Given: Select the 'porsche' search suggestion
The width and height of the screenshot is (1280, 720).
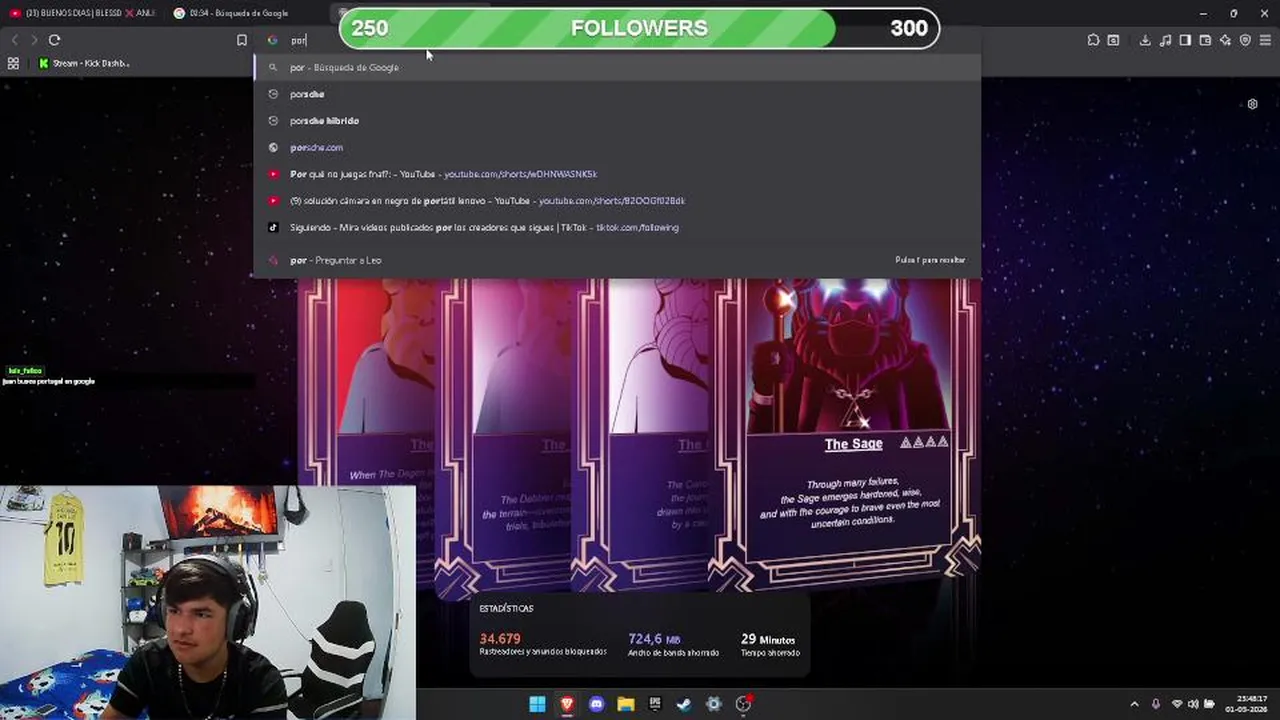Looking at the screenshot, I should 617,94.
